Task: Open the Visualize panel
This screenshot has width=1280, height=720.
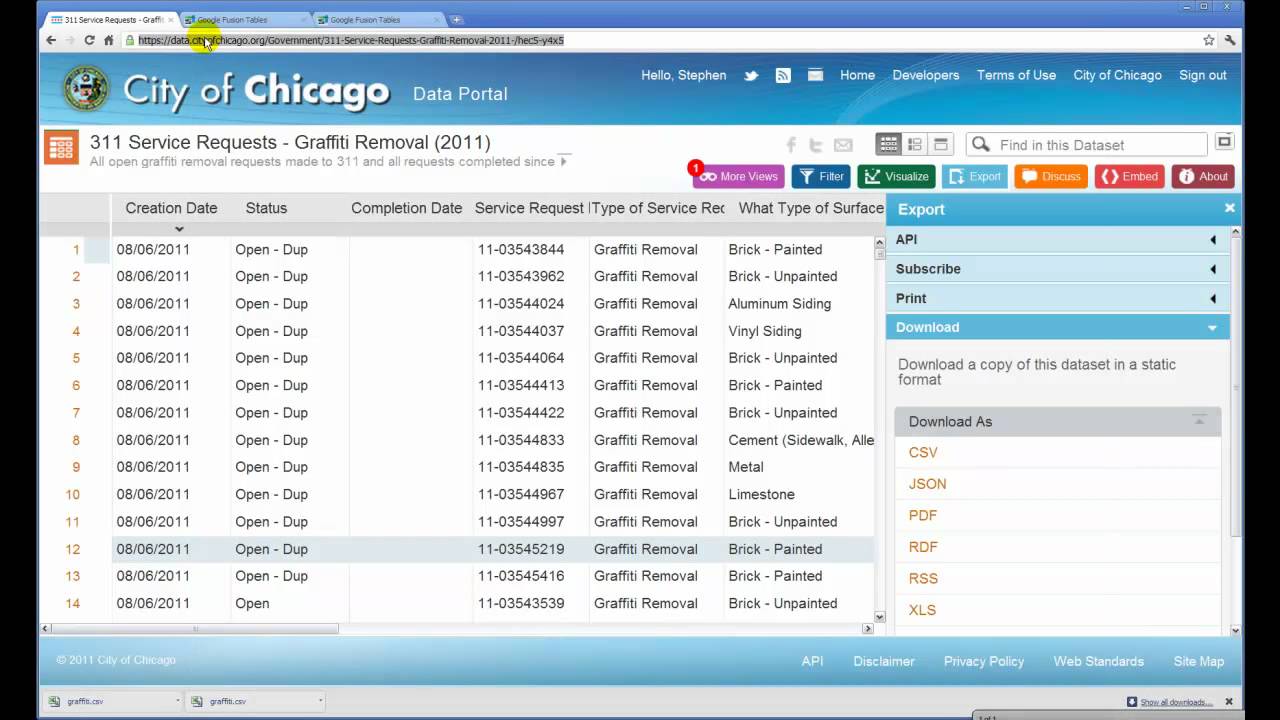Action: [896, 176]
